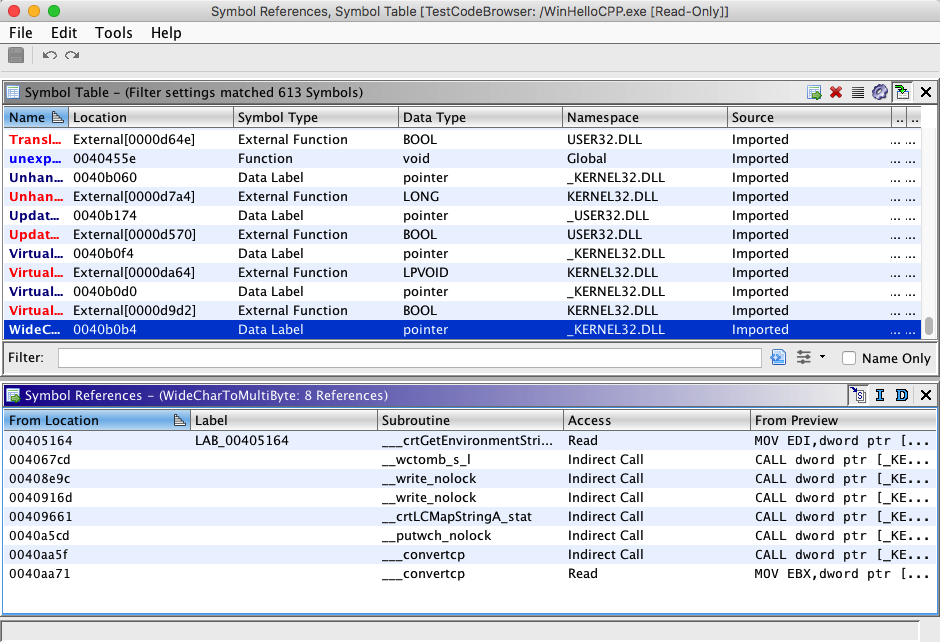940x642 pixels.
Task: Toggle the Symbol References S icon
Action: point(858,395)
